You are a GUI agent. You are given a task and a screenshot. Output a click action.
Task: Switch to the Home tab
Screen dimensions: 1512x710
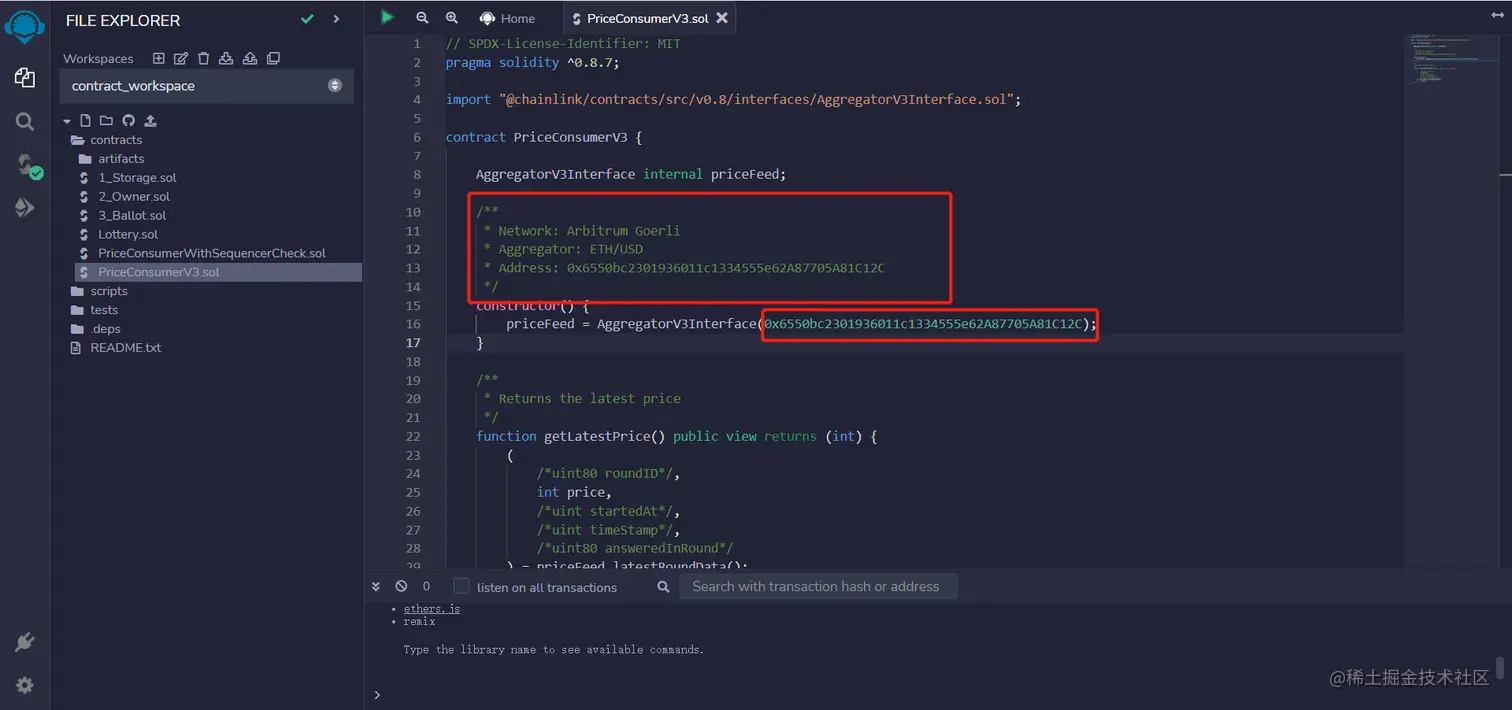(508, 18)
